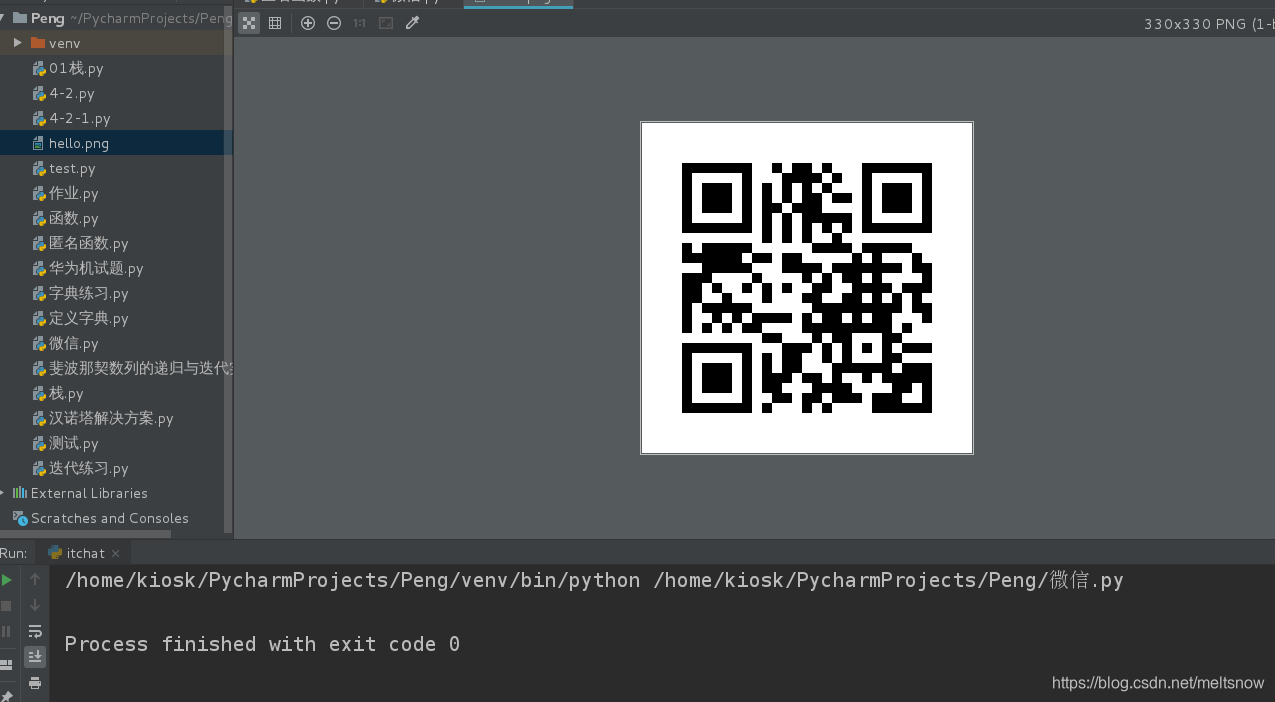Toggle soft-wrap in the console

(35, 631)
